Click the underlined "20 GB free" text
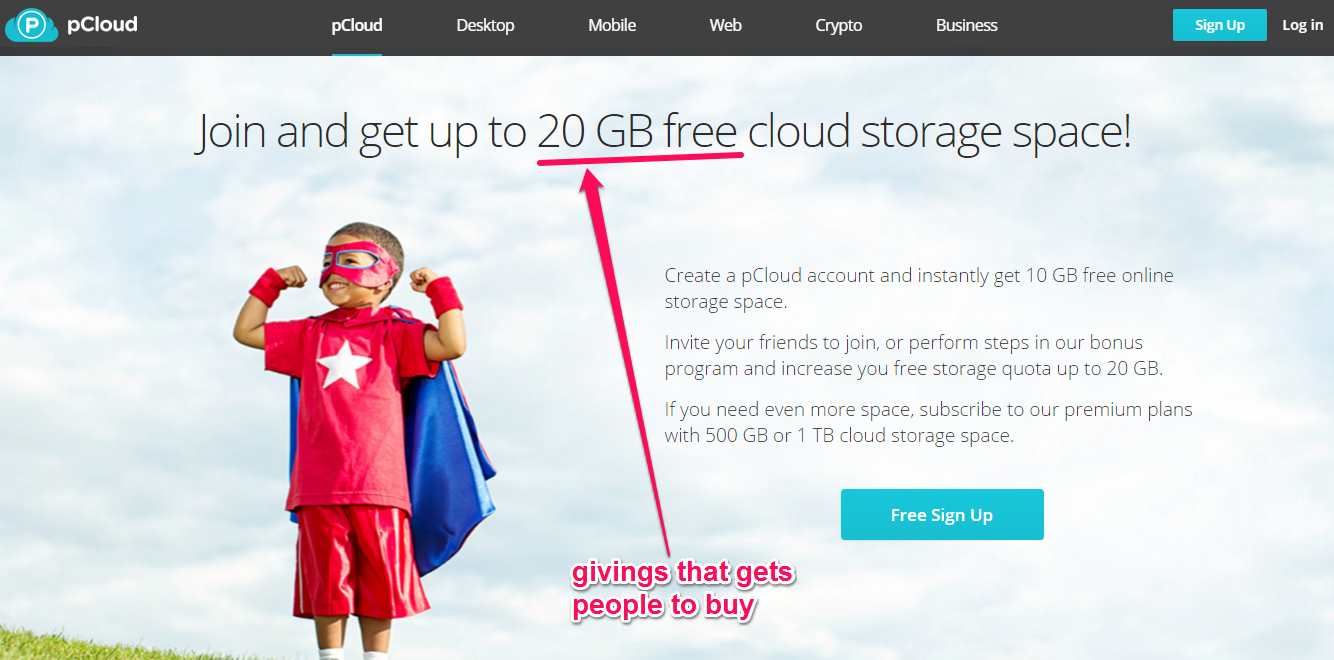Screen dimensions: 1334x660 coord(638,132)
